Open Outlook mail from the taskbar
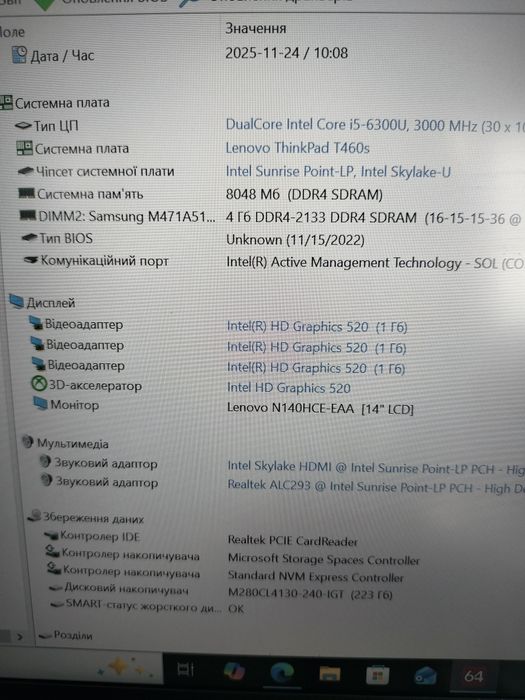525x700 pixels. 425,676
